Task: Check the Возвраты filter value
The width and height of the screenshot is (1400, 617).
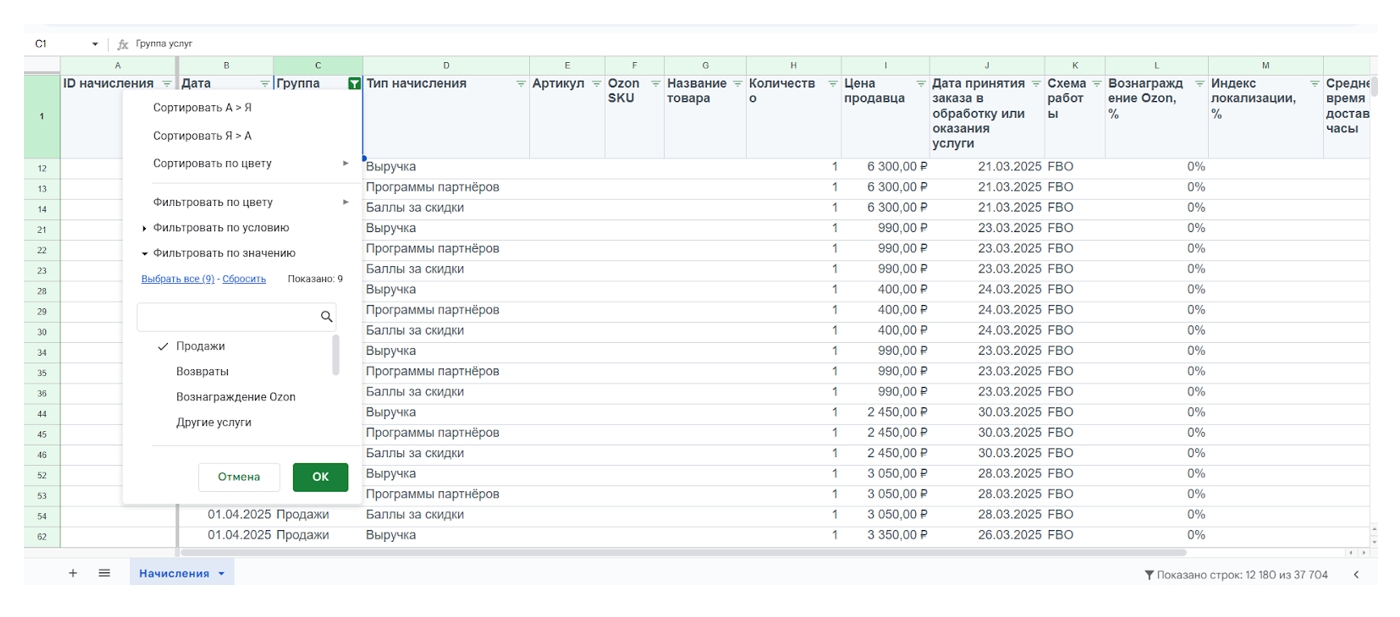Action: 202,372
